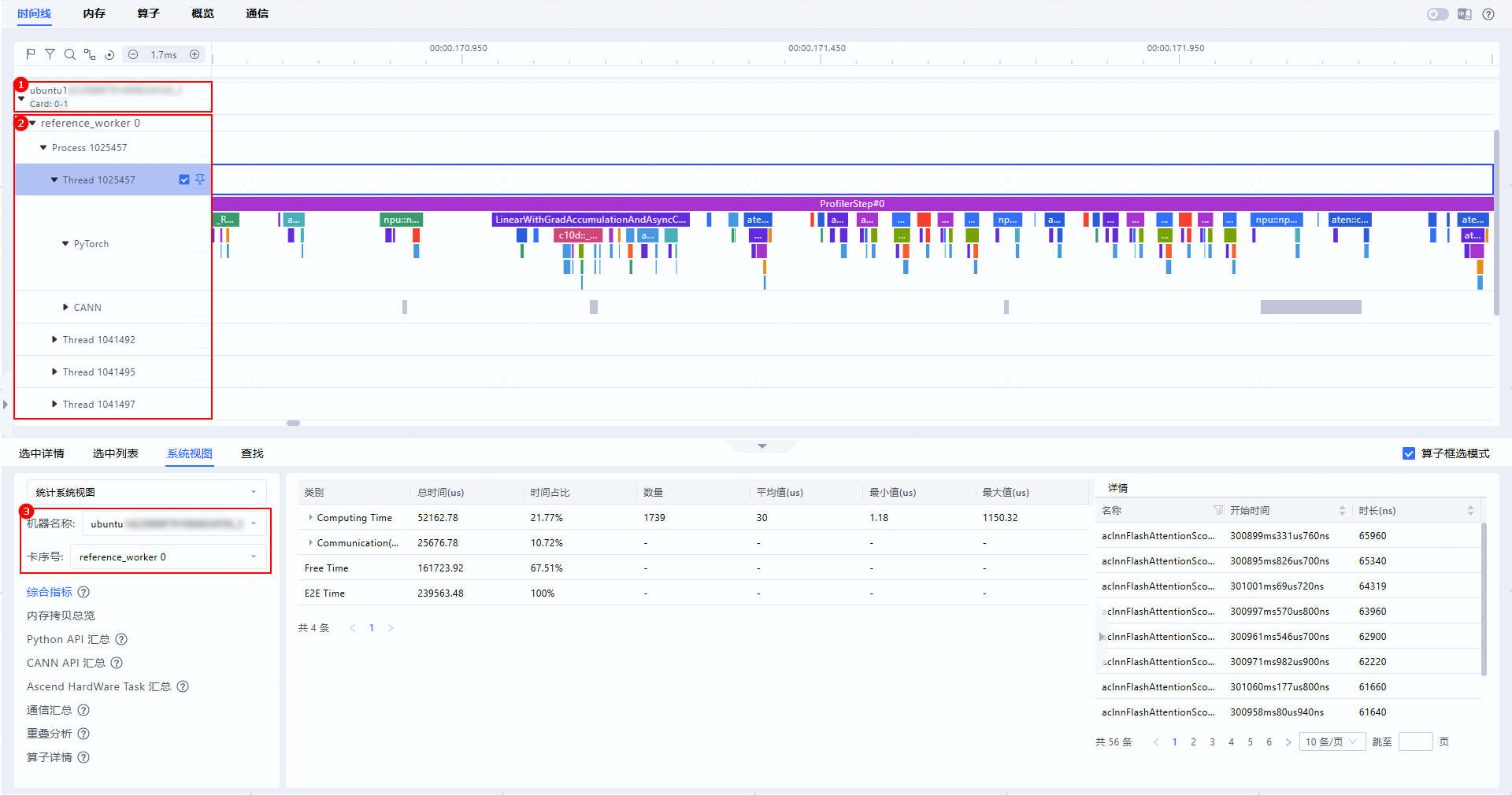
Task: Pin the Thread 1025457 row
Action: coord(200,179)
